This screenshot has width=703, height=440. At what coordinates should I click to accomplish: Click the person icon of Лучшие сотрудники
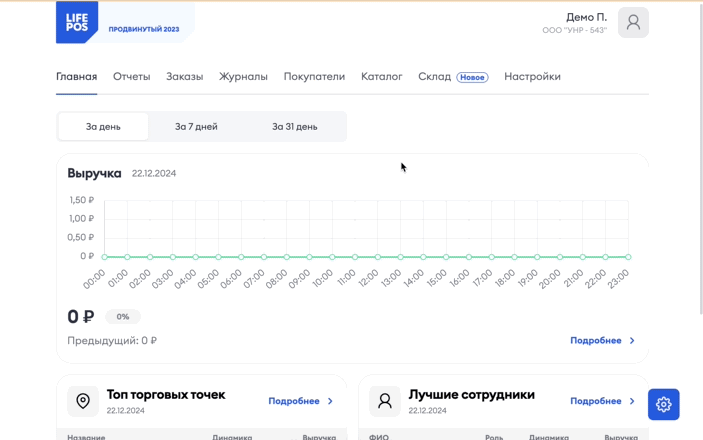click(x=385, y=401)
